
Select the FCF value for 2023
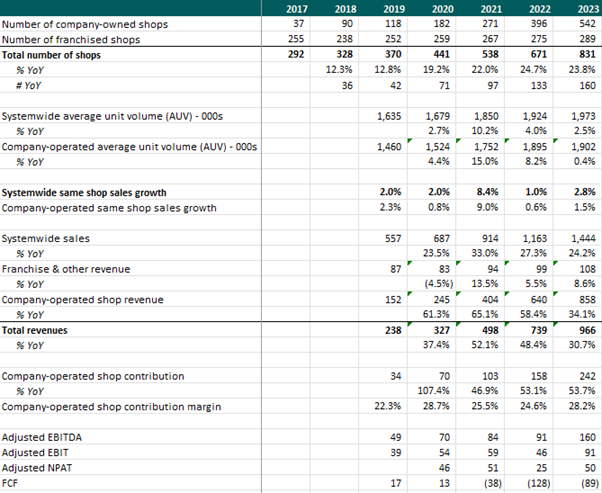click(x=580, y=482)
